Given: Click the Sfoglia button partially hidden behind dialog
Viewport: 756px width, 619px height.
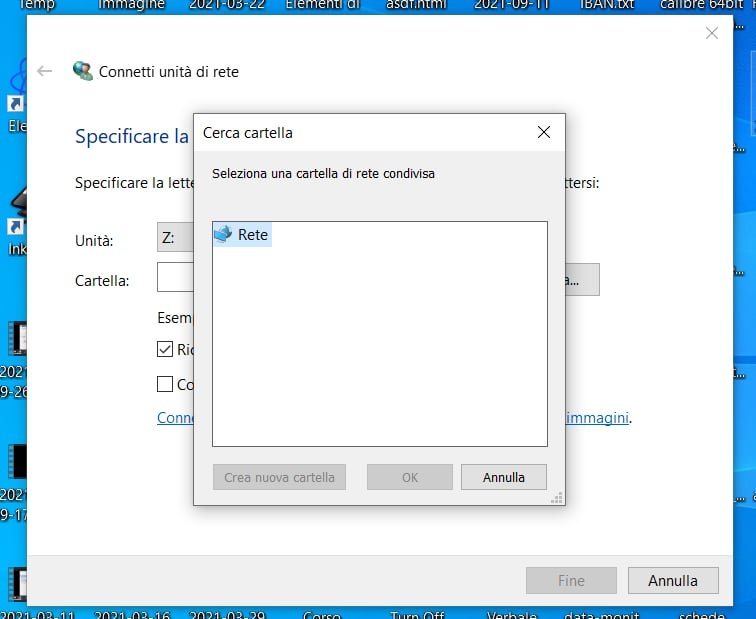Looking at the screenshot, I should tap(582, 280).
